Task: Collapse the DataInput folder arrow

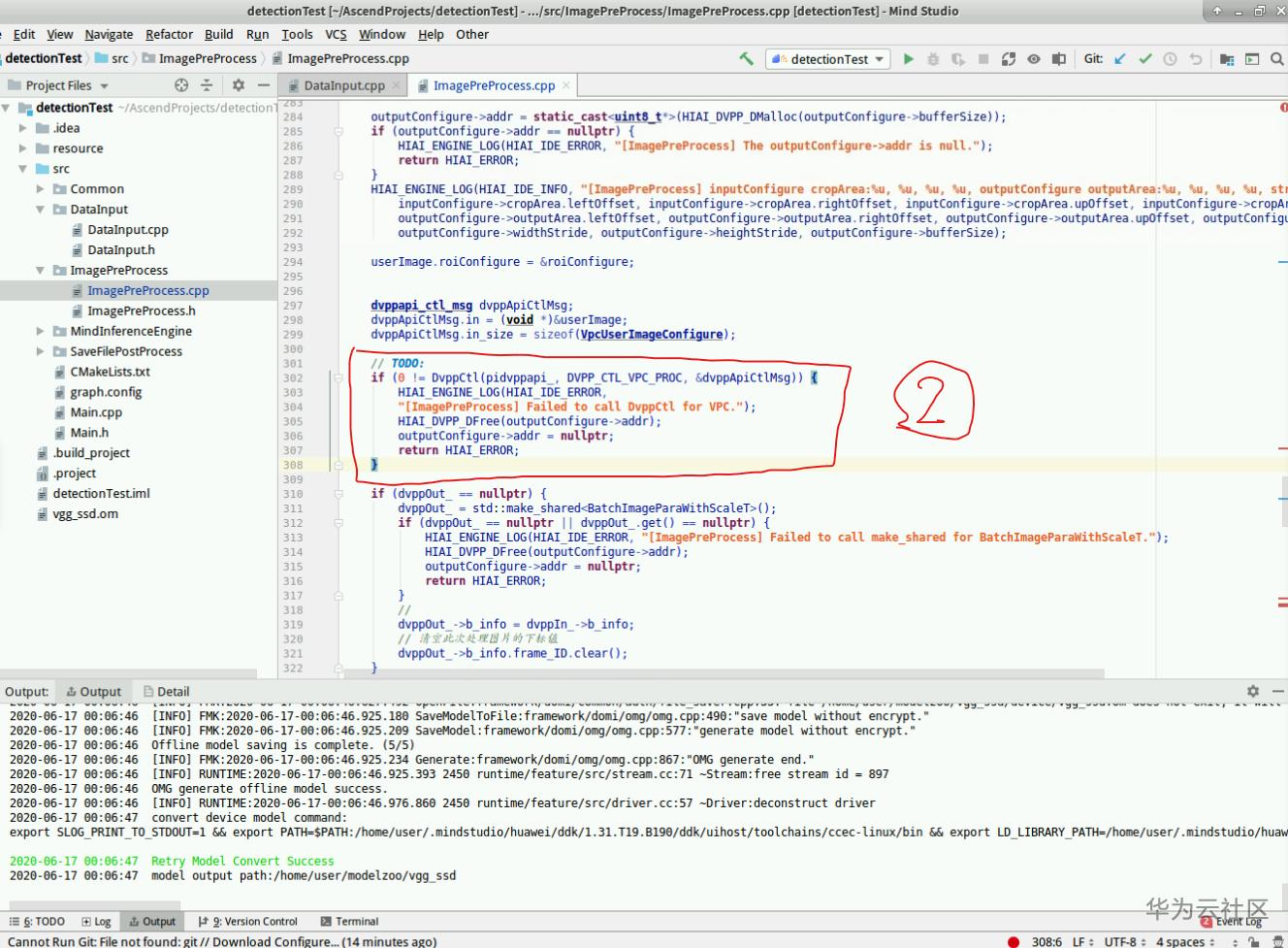Action: click(x=41, y=210)
